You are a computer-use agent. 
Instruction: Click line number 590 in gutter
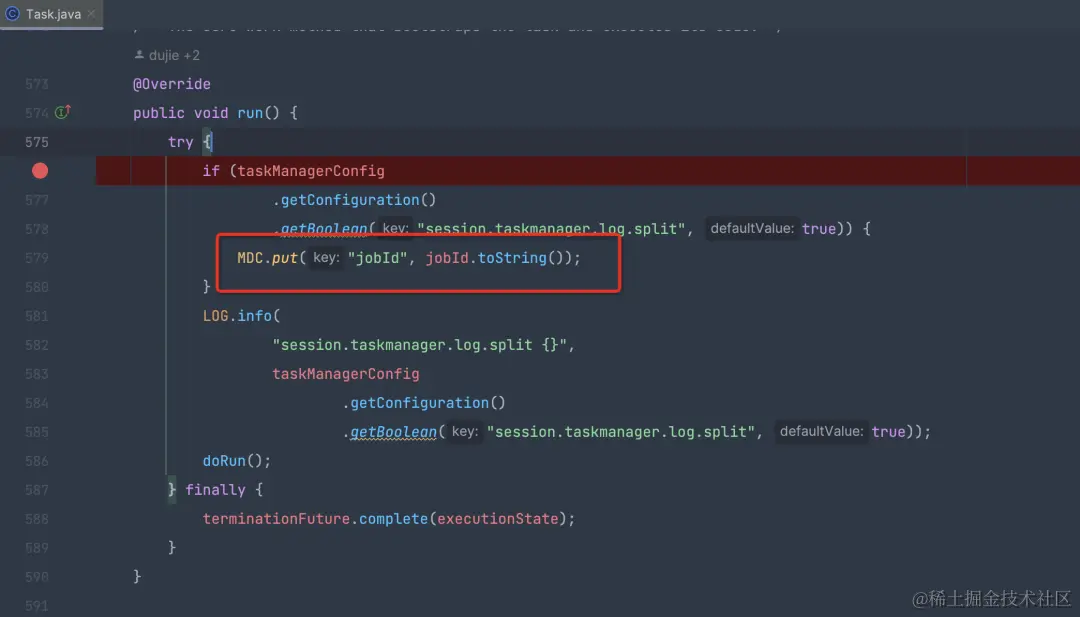(37, 577)
